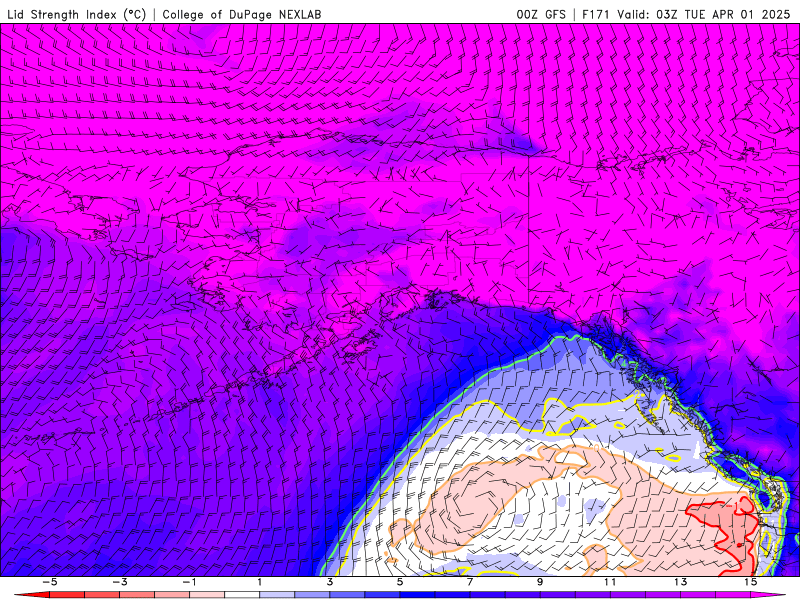Click the 15 value on the color scale

[x=751, y=582]
